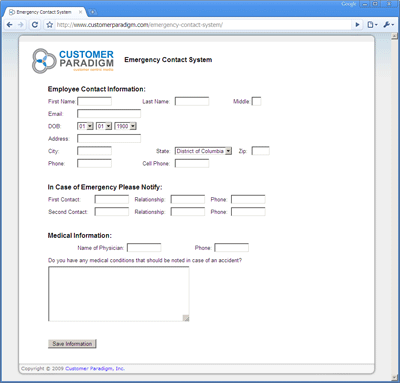Click the scrollbar down arrow
Image resolution: width=400 pixels, height=383 pixels.
(394, 377)
